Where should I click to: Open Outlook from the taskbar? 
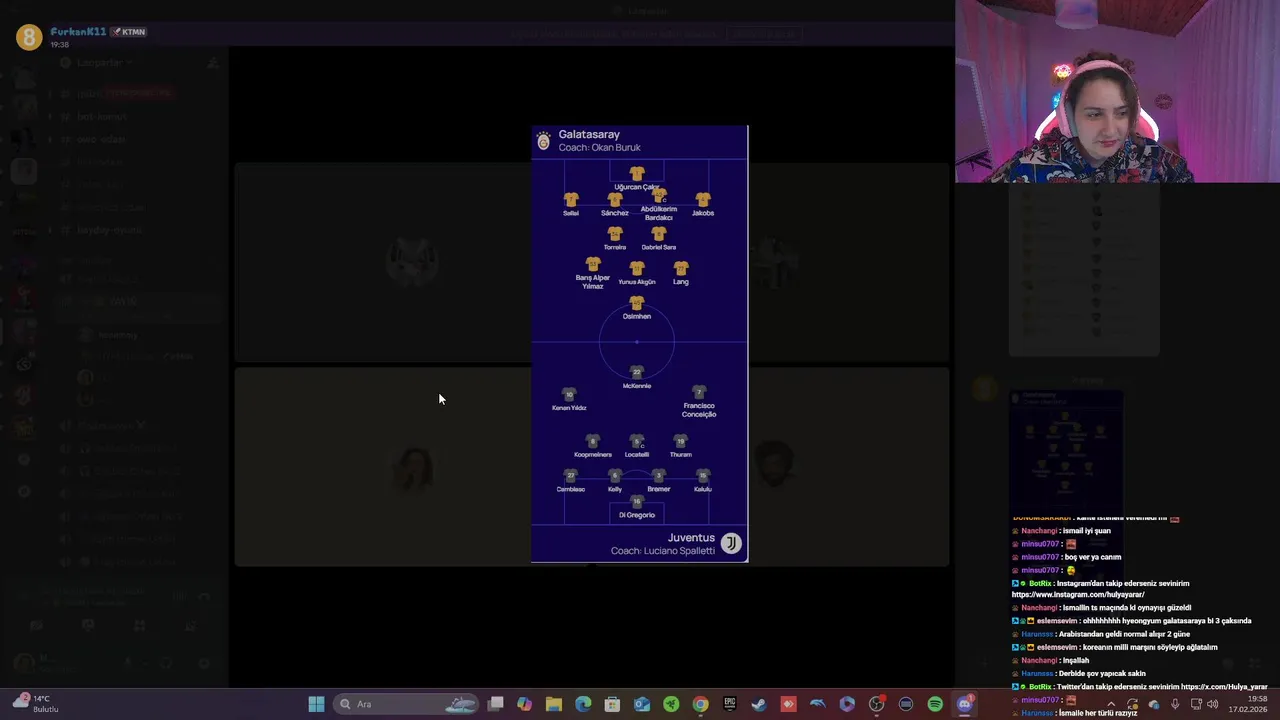641,704
